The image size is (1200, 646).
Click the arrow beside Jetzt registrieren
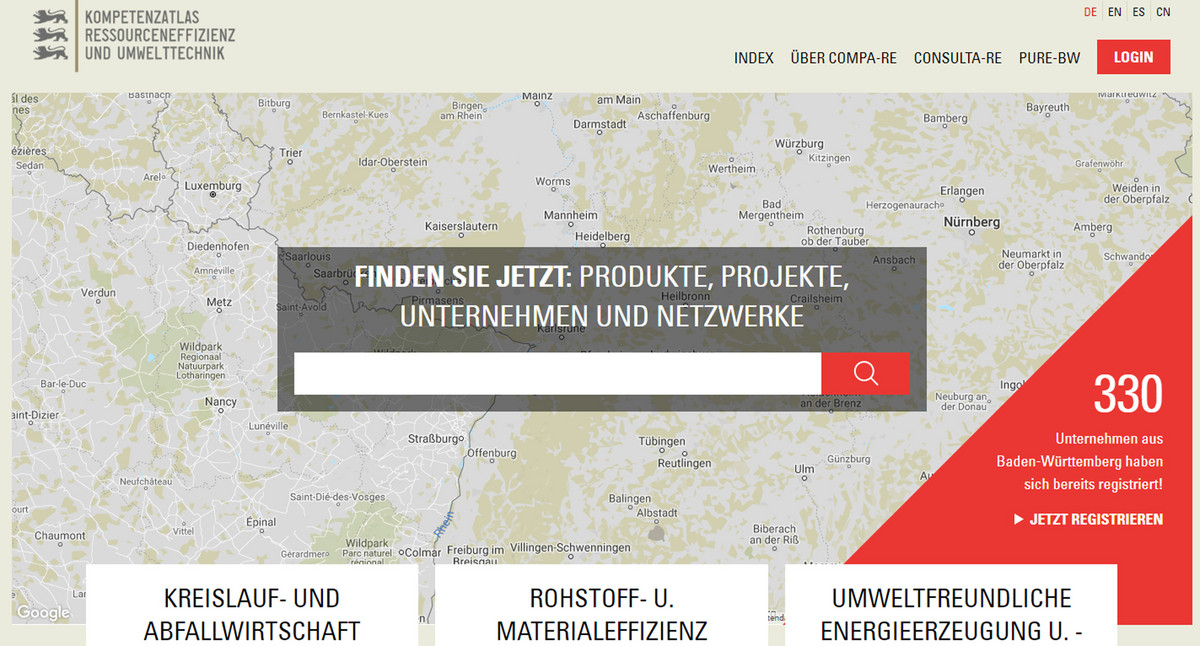(1019, 519)
